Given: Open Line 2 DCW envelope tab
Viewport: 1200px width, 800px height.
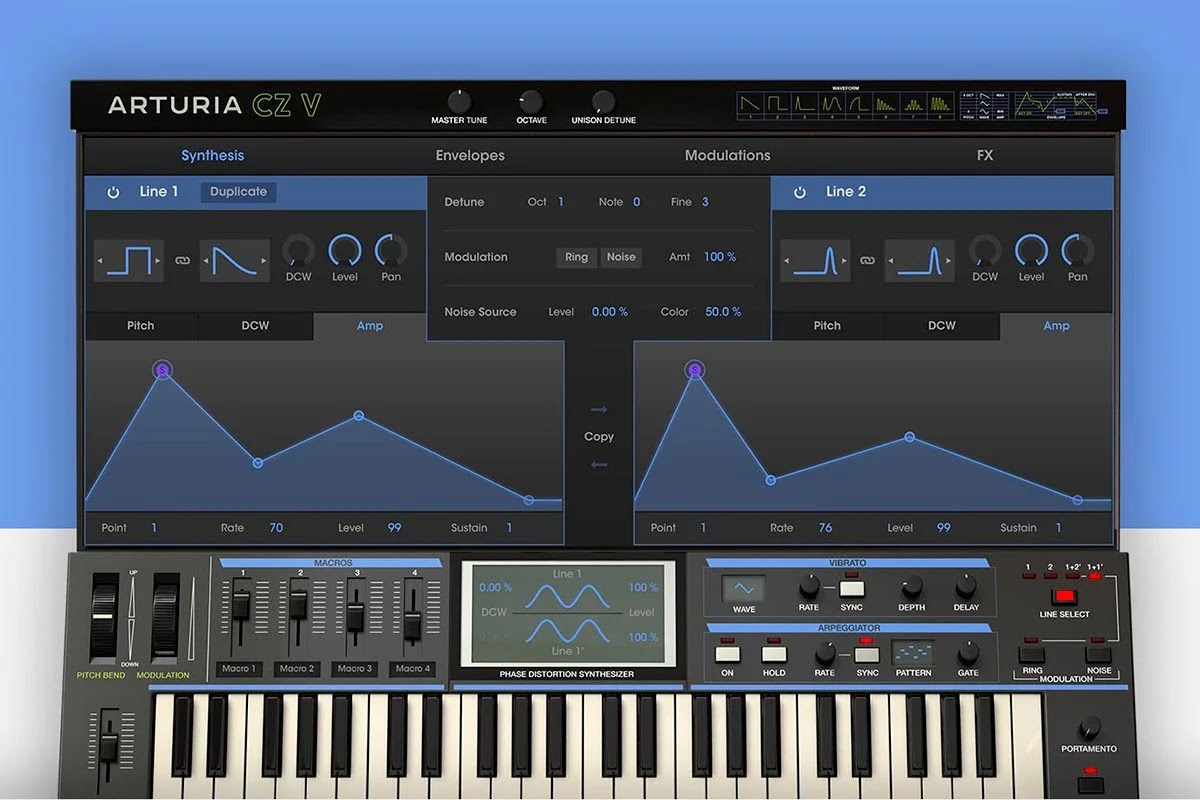Looking at the screenshot, I should pyautogui.click(x=942, y=326).
